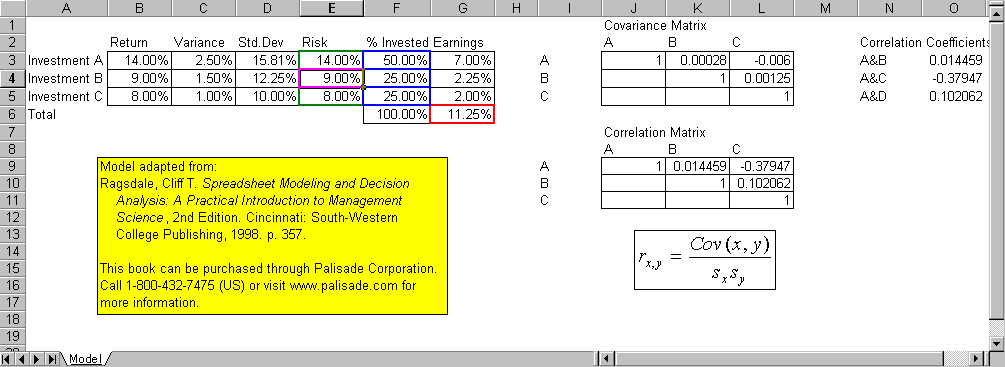Screen dimensions: 1005x367
Task: Select the A&B label cell
Action: tap(890, 61)
